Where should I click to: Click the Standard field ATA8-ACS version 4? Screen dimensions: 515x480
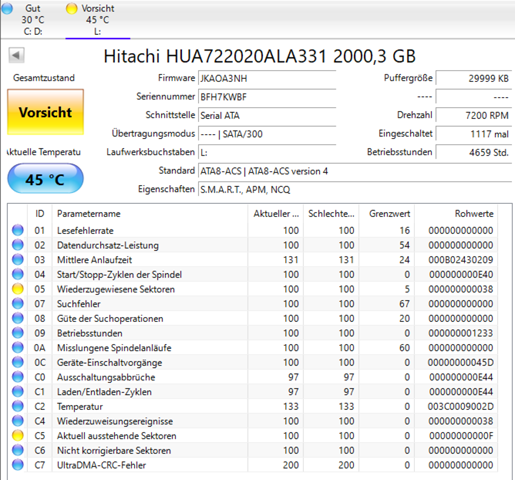[x=355, y=171]
